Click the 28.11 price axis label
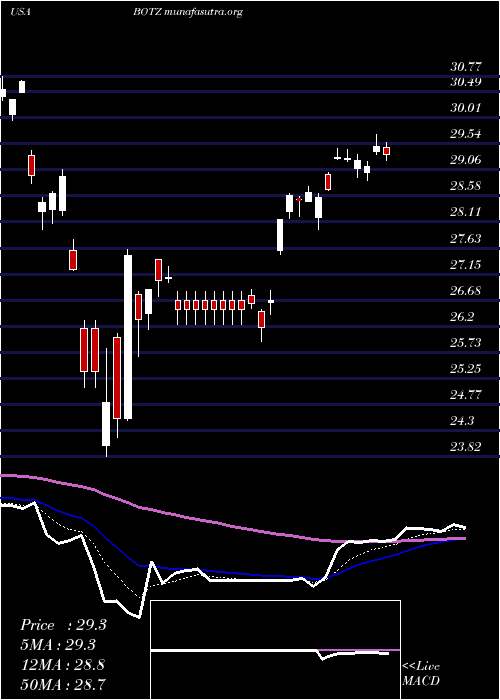Screen dimensions: 500x700 point(466,212)
